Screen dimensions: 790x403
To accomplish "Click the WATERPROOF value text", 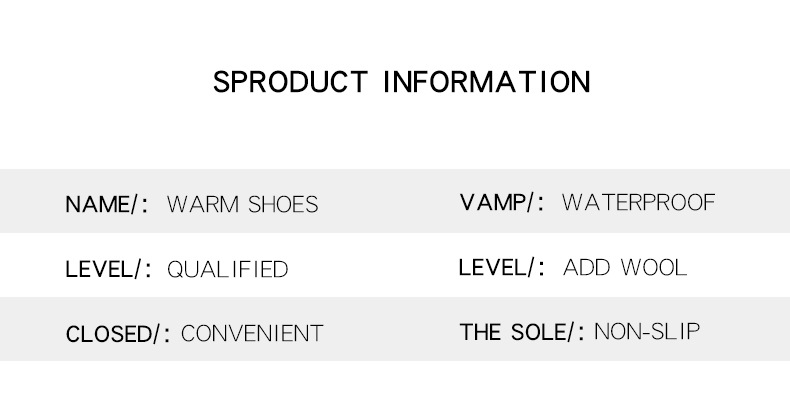I will (x=638, y=203).
